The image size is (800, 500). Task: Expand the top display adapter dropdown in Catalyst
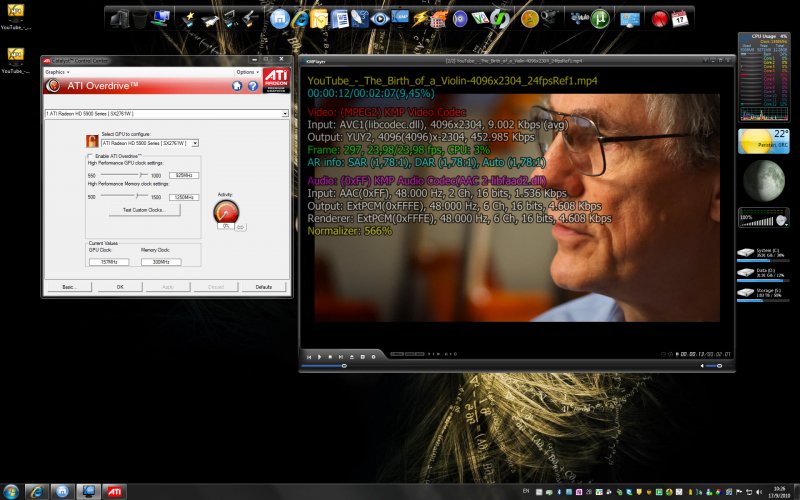pyautogui.click(x=285, y=113)
